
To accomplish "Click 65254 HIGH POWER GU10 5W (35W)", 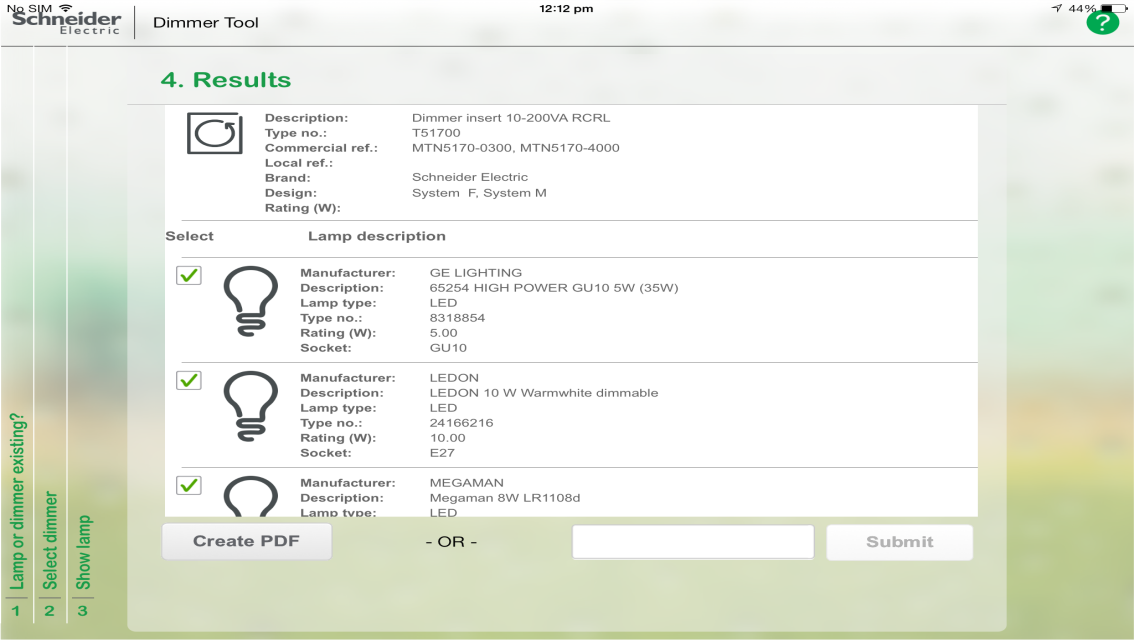I will (554, 288).
